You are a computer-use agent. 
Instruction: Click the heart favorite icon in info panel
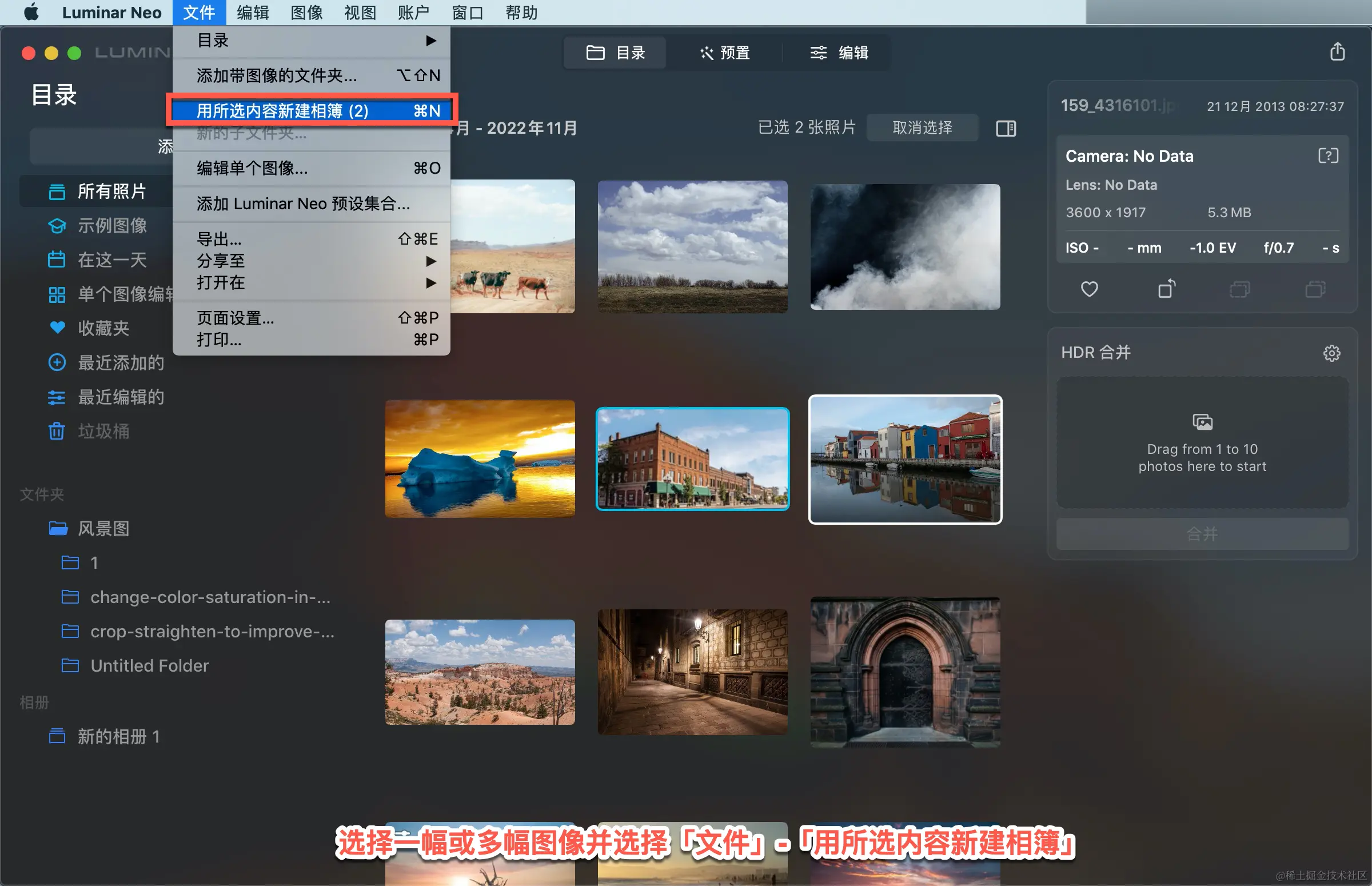click(x=1089, y=289)
